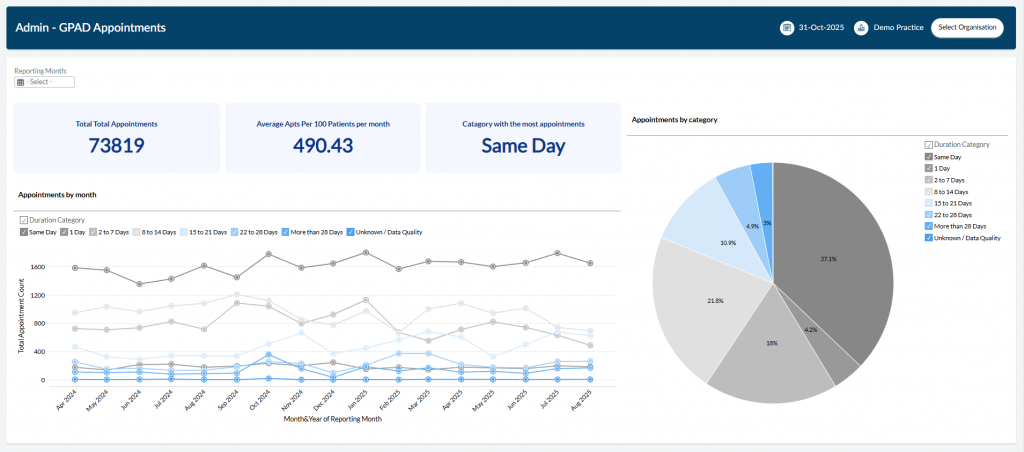Click calendar icon in Reporting Month selector
1024x452 pixels.
pyautogui.click(x=20, y=82)
